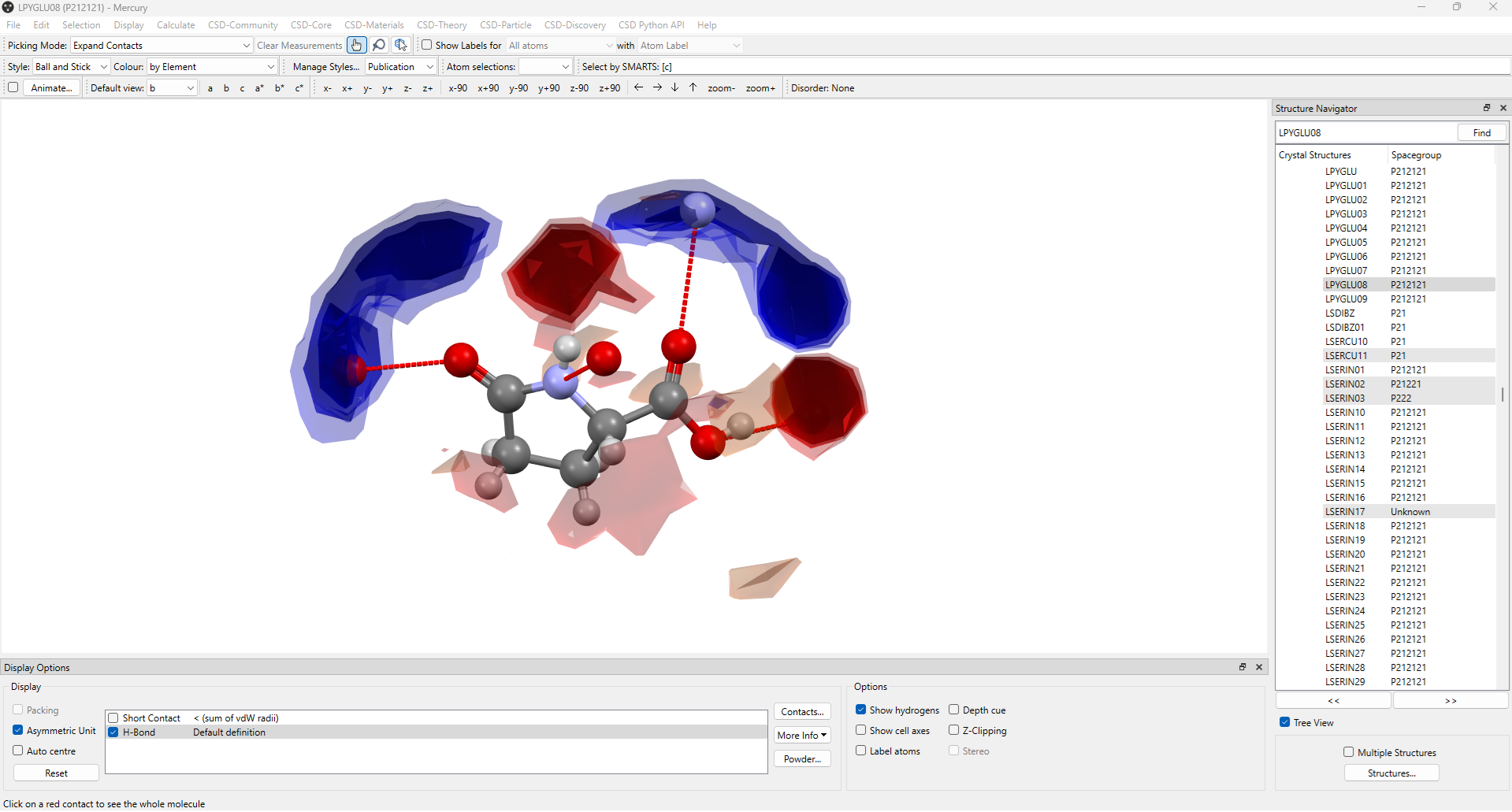Click the Find button
Image resolution: width=1512 pixels, height=812 pixels.
point(1482,133)
